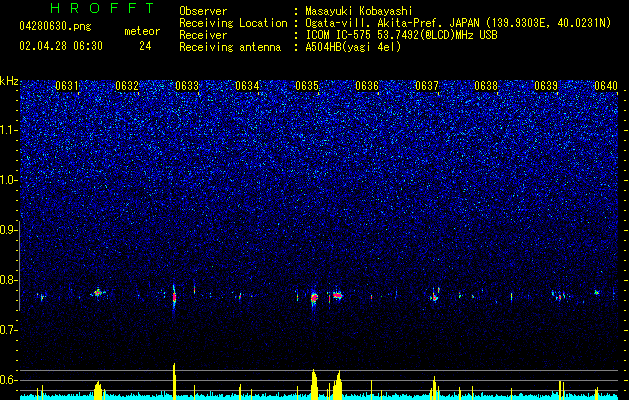
Task: Click the 0640 time marker
Action: (x=606, y=85)
